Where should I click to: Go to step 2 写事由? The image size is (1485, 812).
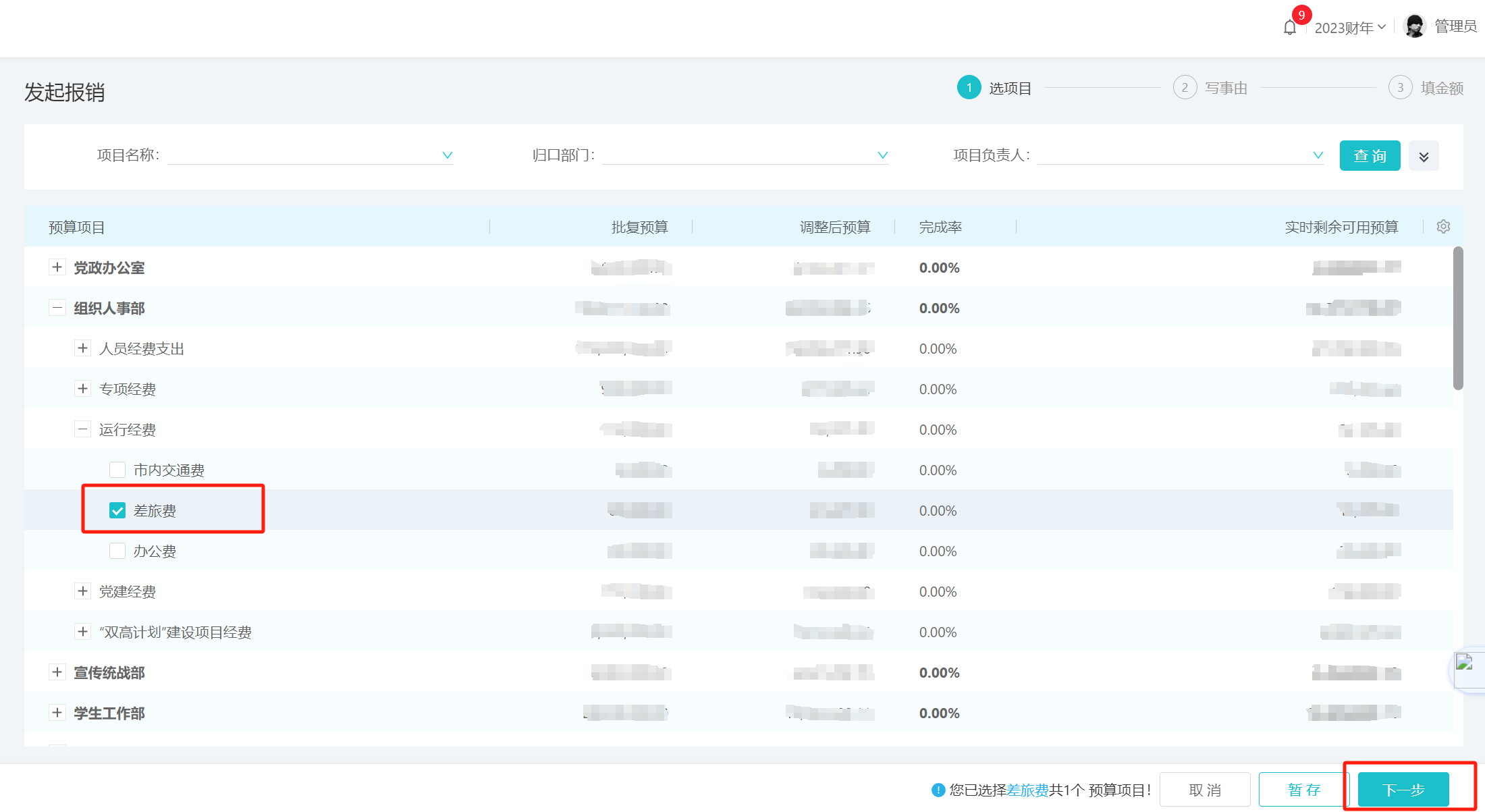(1210, 88)
